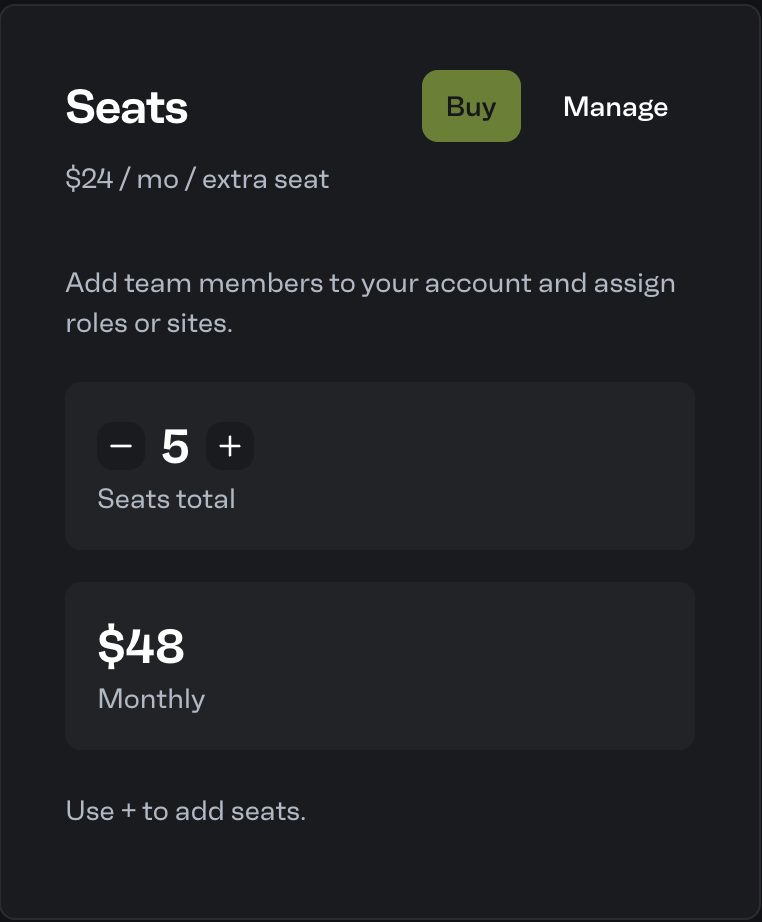Open the Manage tab

[615, 107]
